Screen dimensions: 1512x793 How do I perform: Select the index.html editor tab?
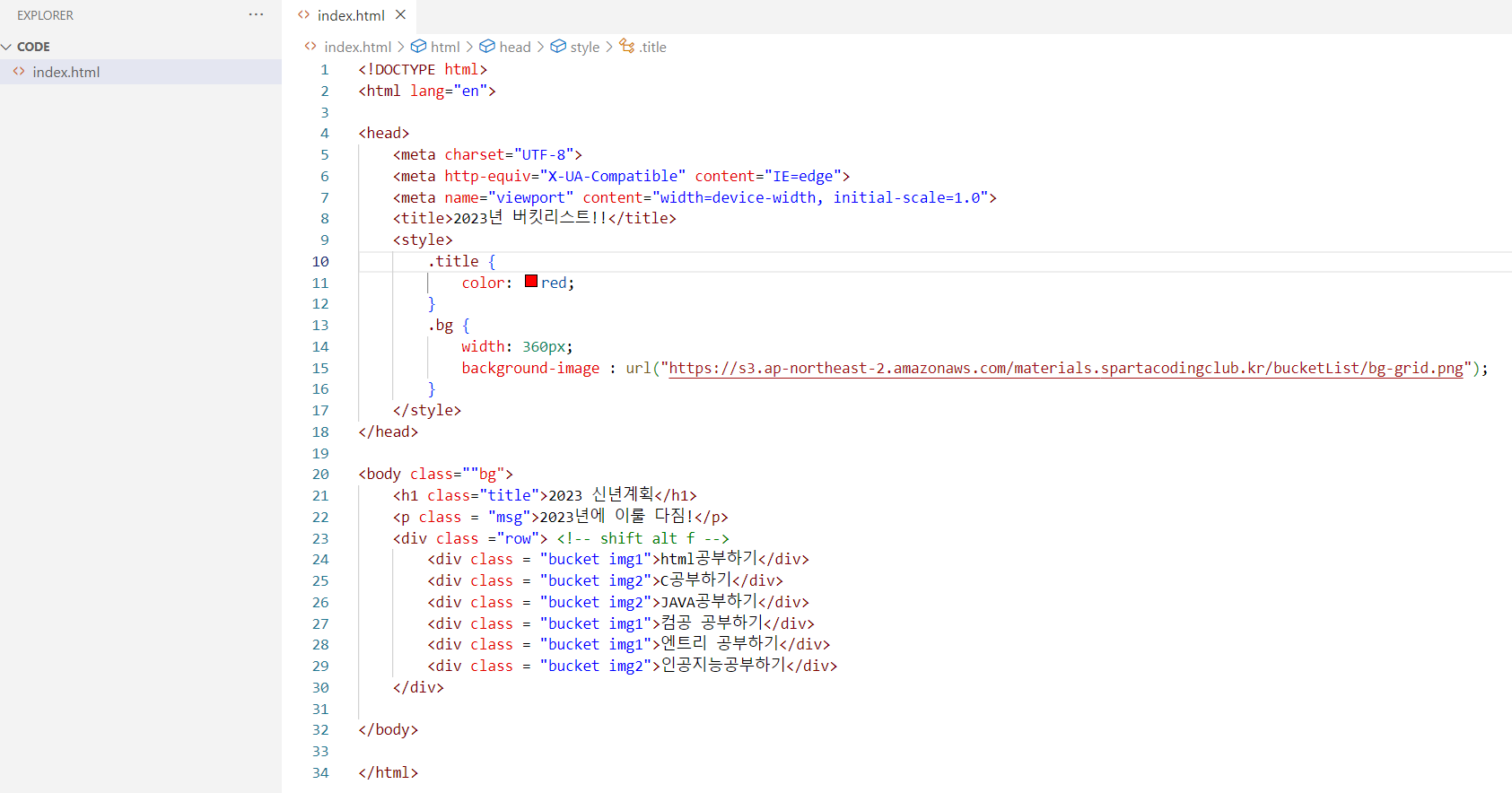tap(350, 15)
